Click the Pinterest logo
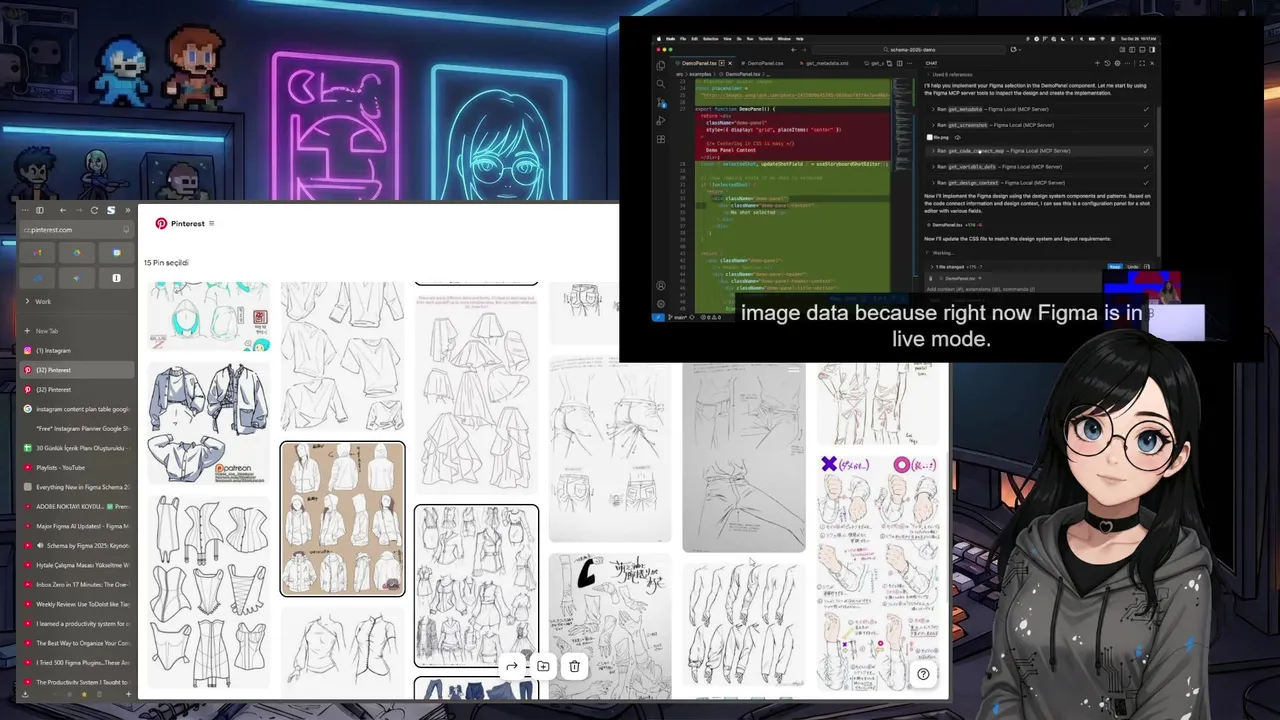1280x720 pixels. click(161, 224)
